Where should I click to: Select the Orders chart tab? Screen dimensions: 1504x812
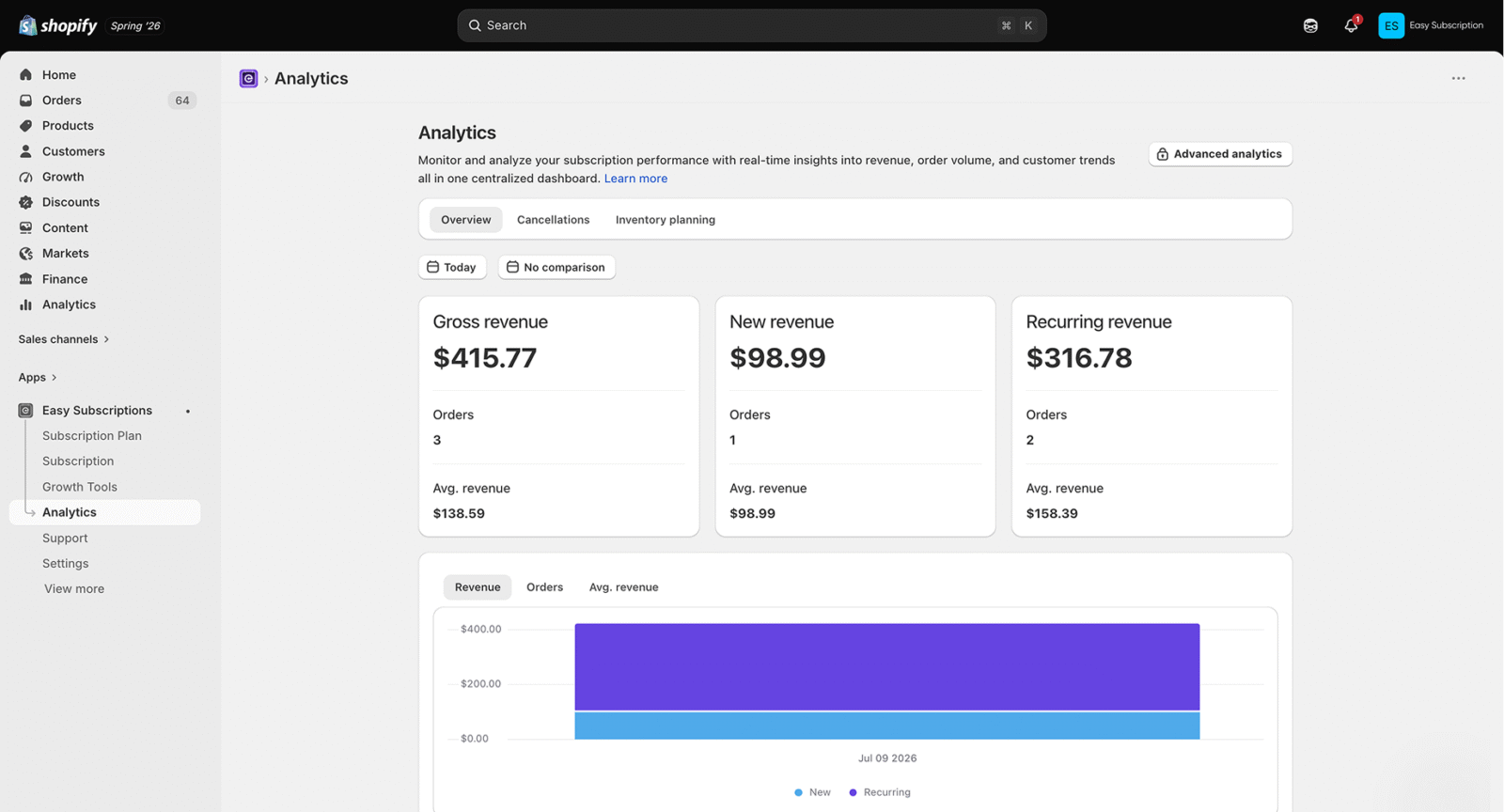coord(544,587)
